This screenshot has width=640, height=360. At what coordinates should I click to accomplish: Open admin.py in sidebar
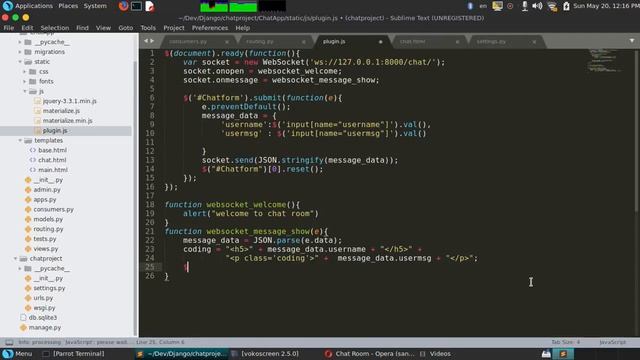point(47,190)
